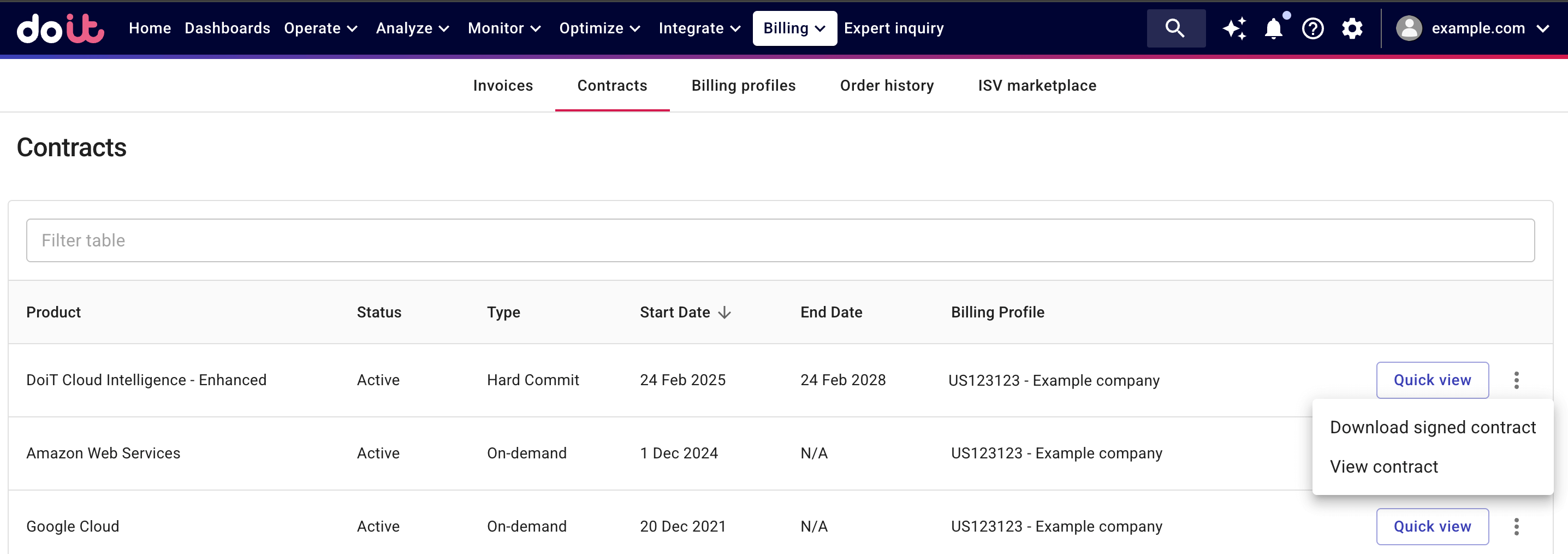Expand the Analyze menu
This screenshot has height=554, width=1568.
tap(413, 28)
